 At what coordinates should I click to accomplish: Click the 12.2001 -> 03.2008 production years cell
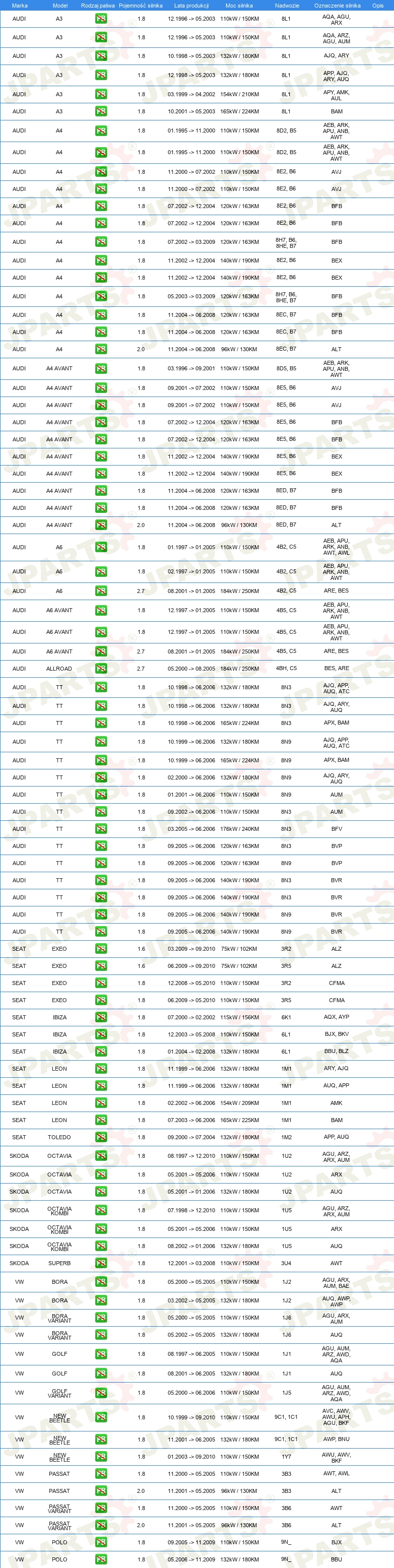coord(191,1263)
